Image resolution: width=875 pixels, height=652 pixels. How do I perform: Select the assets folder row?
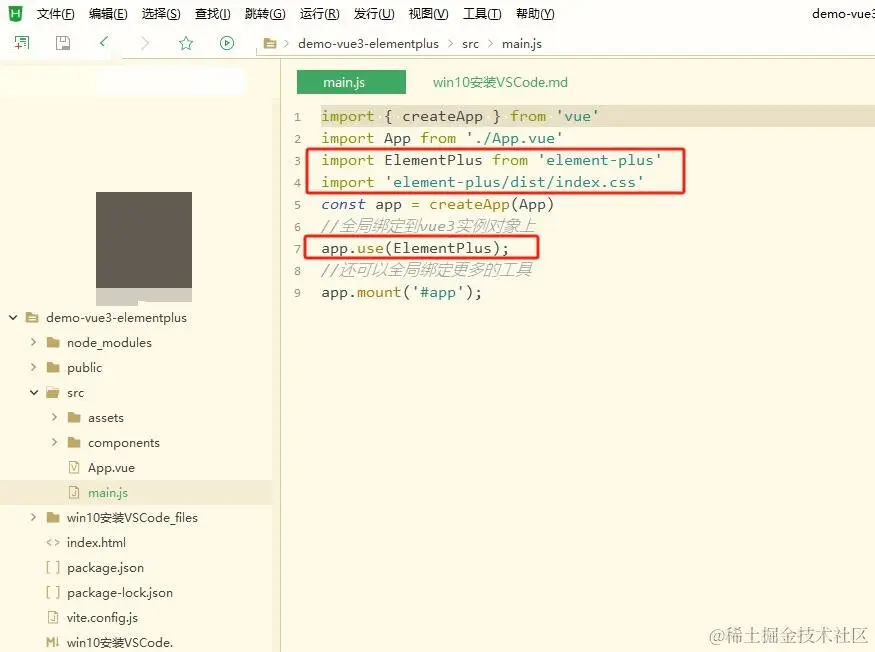point(136,418)
